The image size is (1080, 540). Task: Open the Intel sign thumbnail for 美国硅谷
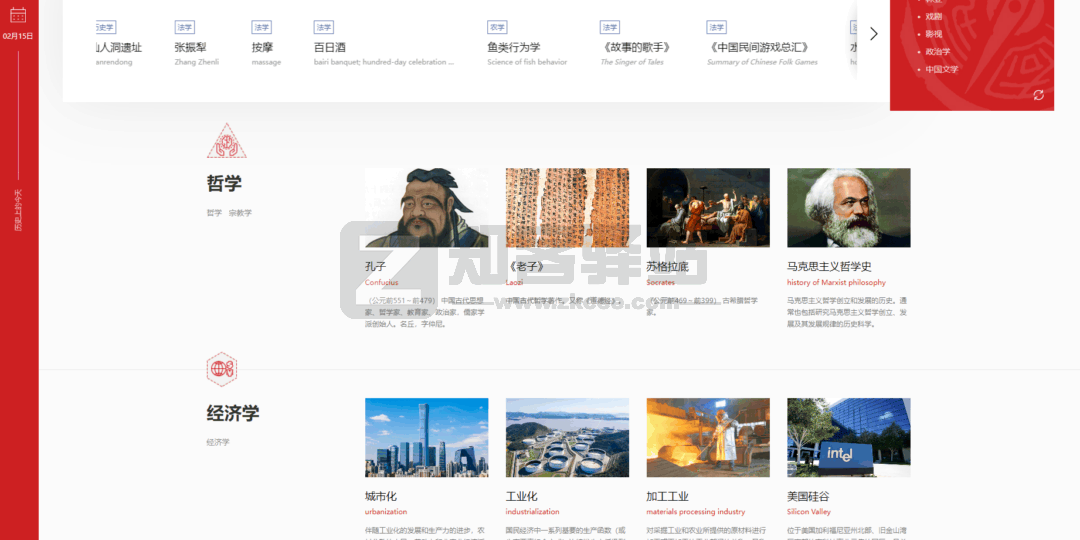click(849, 437)
